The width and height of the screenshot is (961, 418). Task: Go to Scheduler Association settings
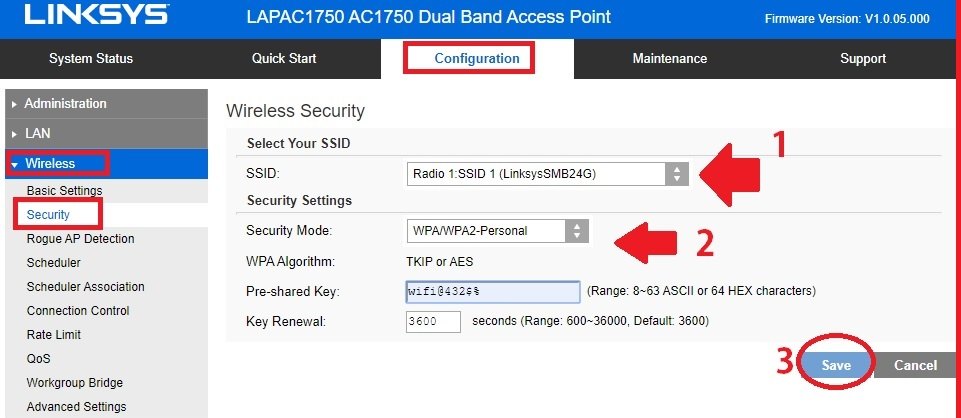[x=85, y=287]
